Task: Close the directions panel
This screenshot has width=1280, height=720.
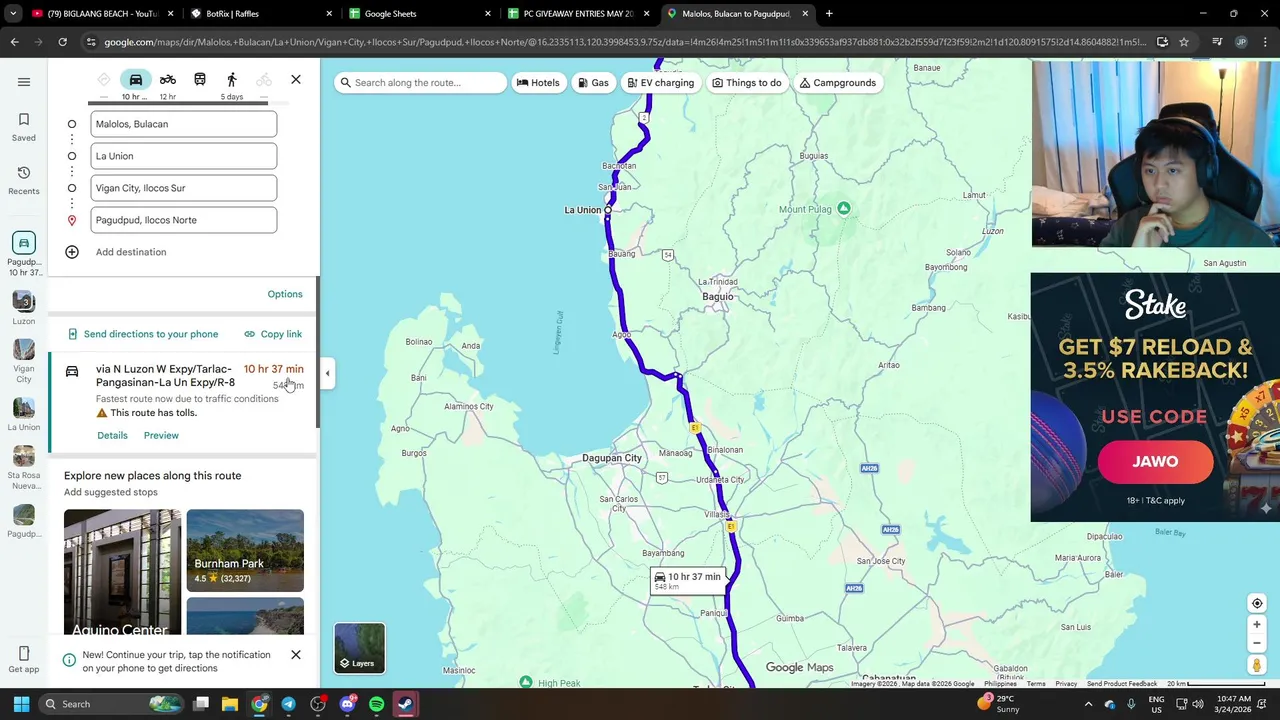Action: (x=296, y=79)
